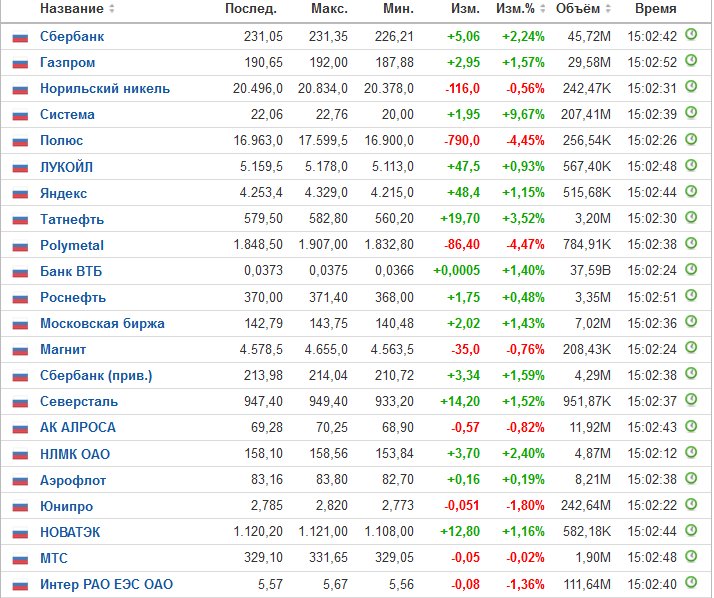Click the clock icon in Татнефть row
This screenshot has width=714, height=598.
(x=691, y=217)
